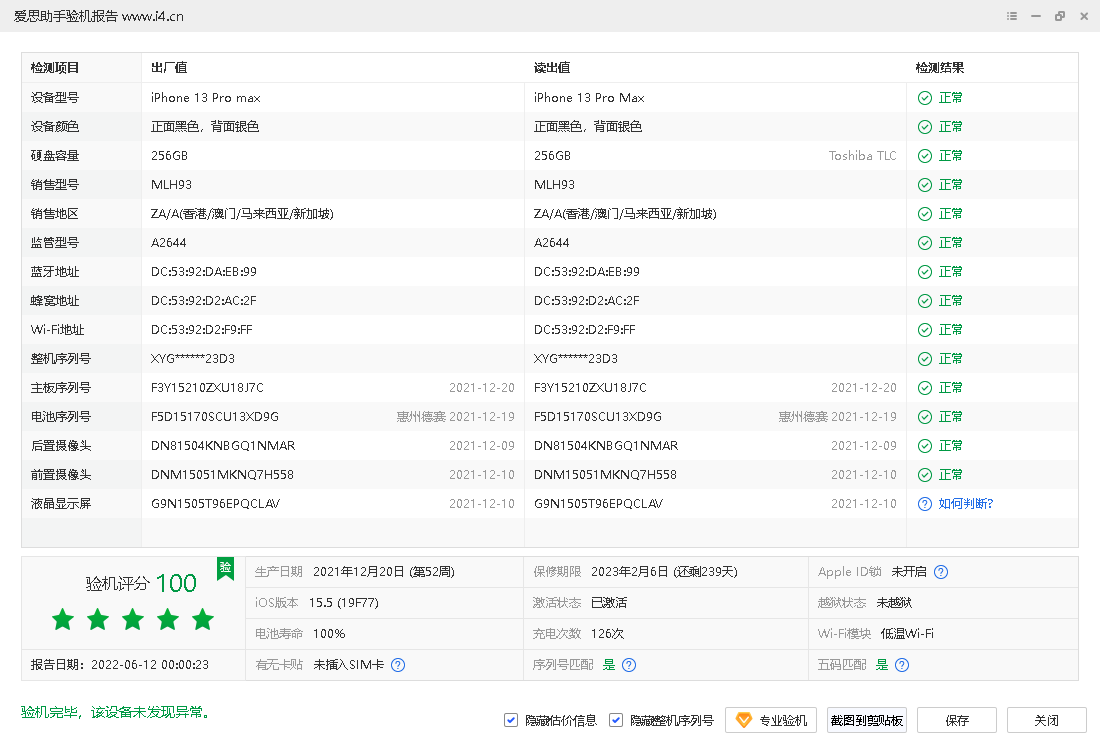Click the 充电次数 value 126次
The image size is (1100, 749).
pos(608,633)
